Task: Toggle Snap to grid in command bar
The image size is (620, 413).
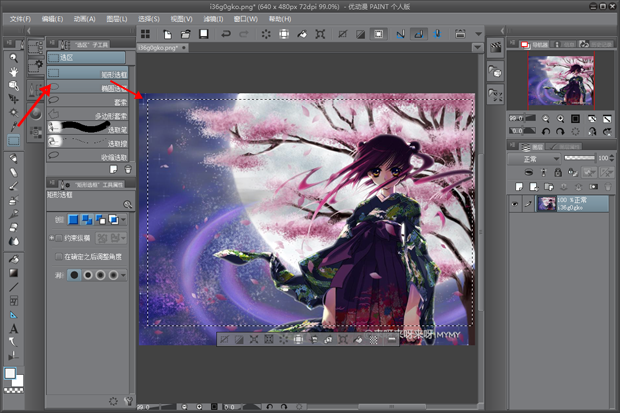Action: click(437, 34)
